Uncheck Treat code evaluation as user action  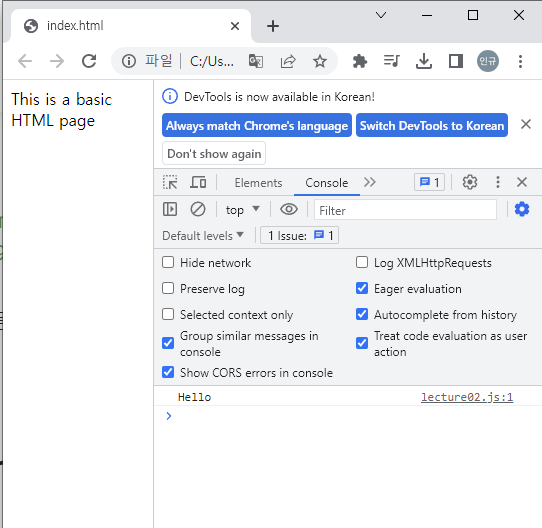click(362, 343)
